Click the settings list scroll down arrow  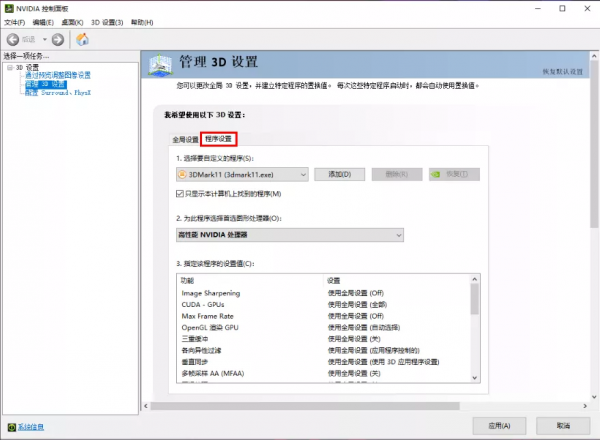tap(474, 378)
